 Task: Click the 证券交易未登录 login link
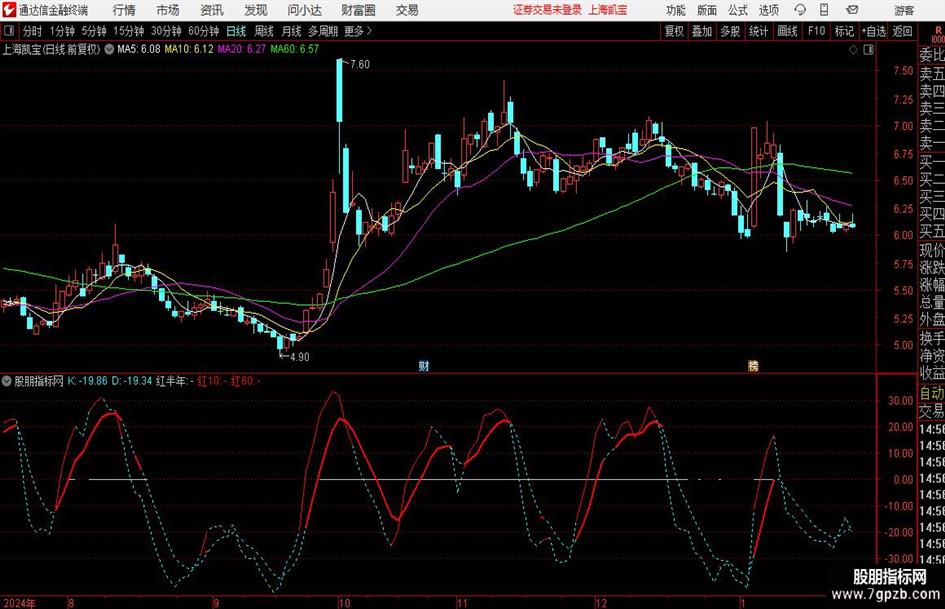coord(547,10)
